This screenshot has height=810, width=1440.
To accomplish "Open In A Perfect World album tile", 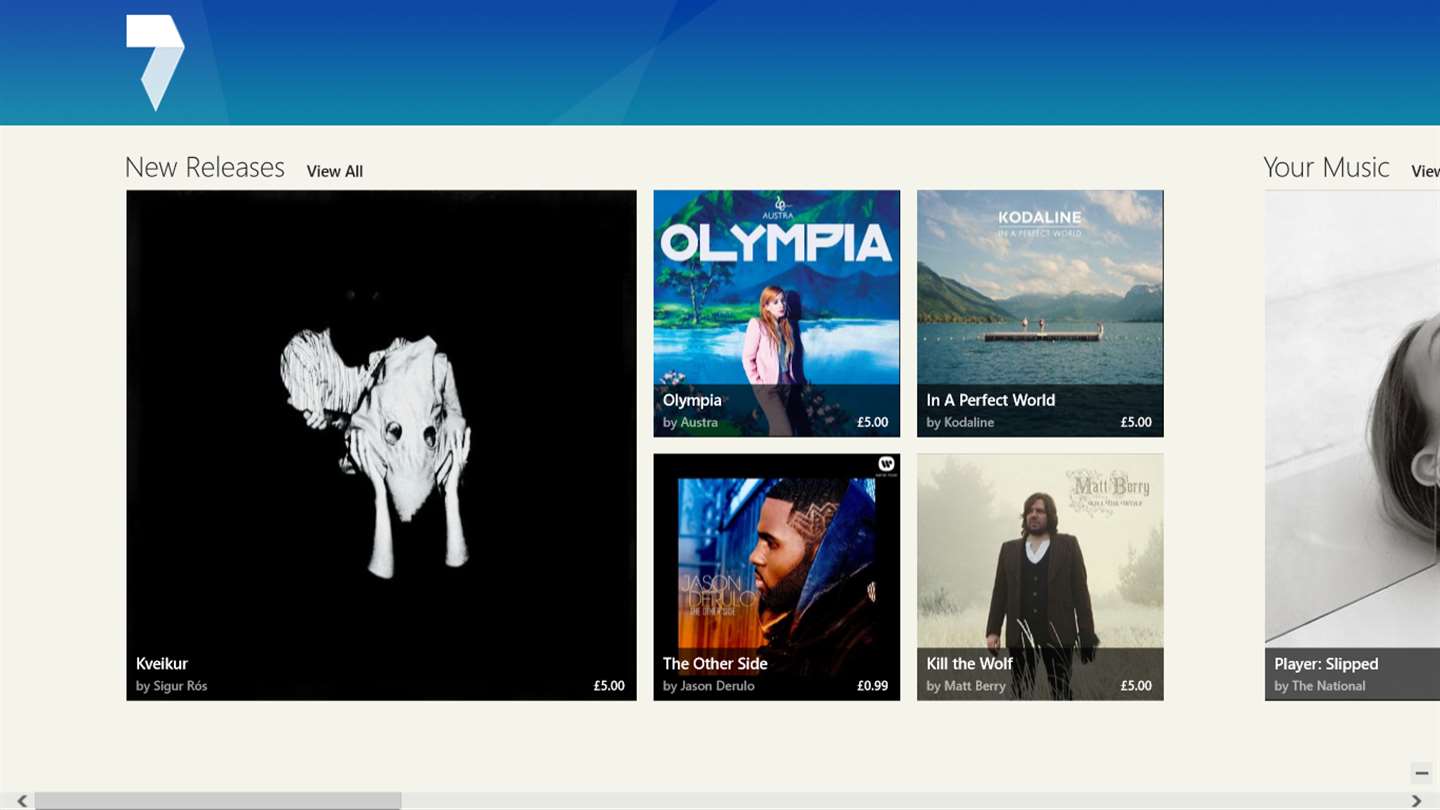I will point(1040,313).
